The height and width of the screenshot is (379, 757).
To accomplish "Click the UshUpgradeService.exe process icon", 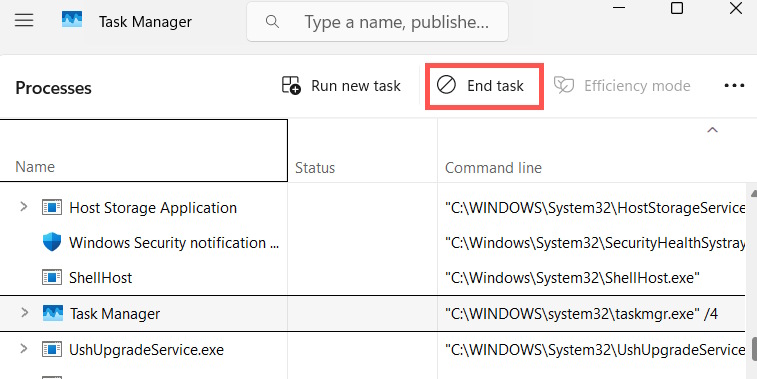I will pos(52,349).
